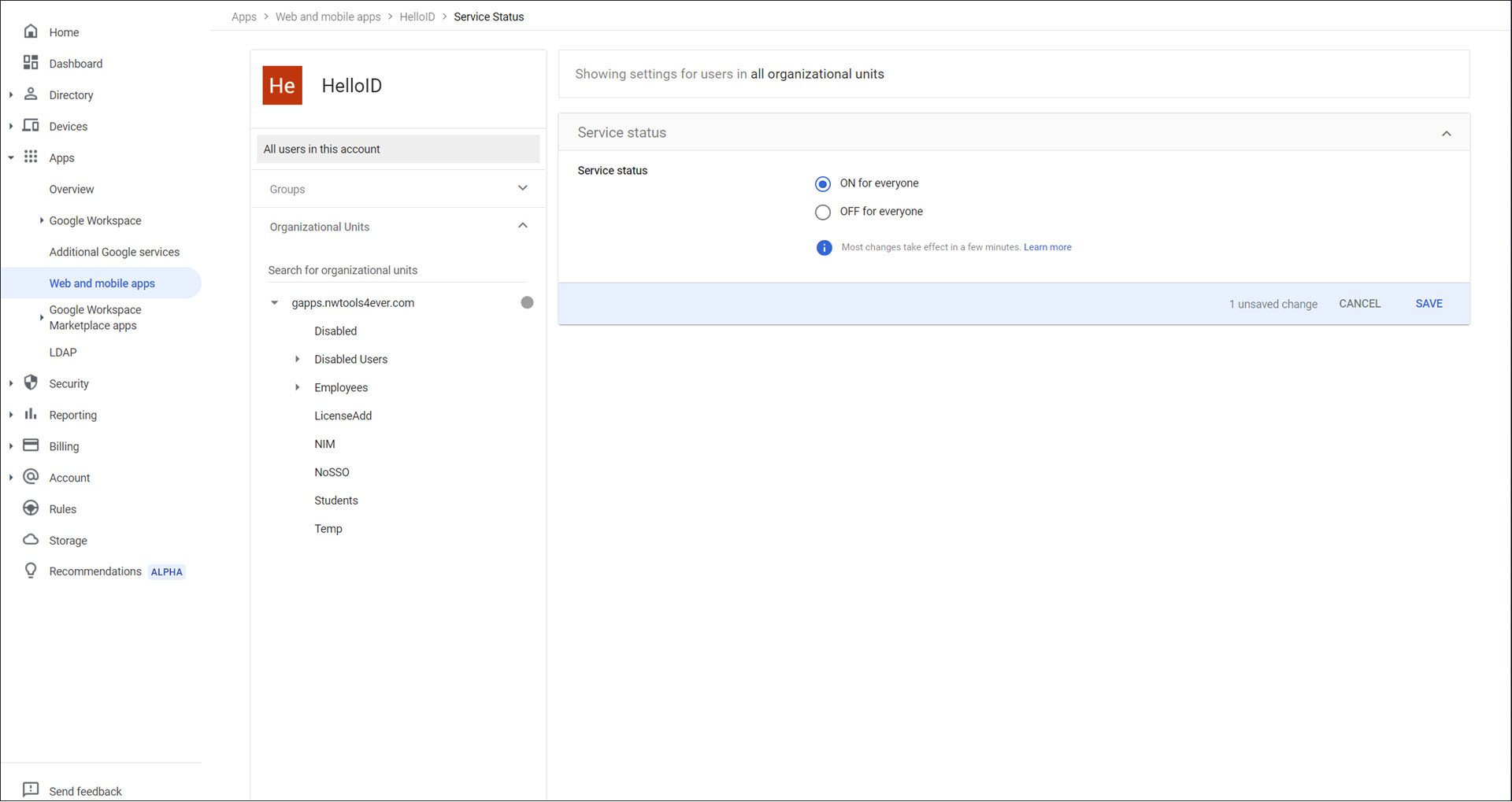Click the SAVE button
The height and width of the screenshot is (802, 1512).
tap(1429, 304)
